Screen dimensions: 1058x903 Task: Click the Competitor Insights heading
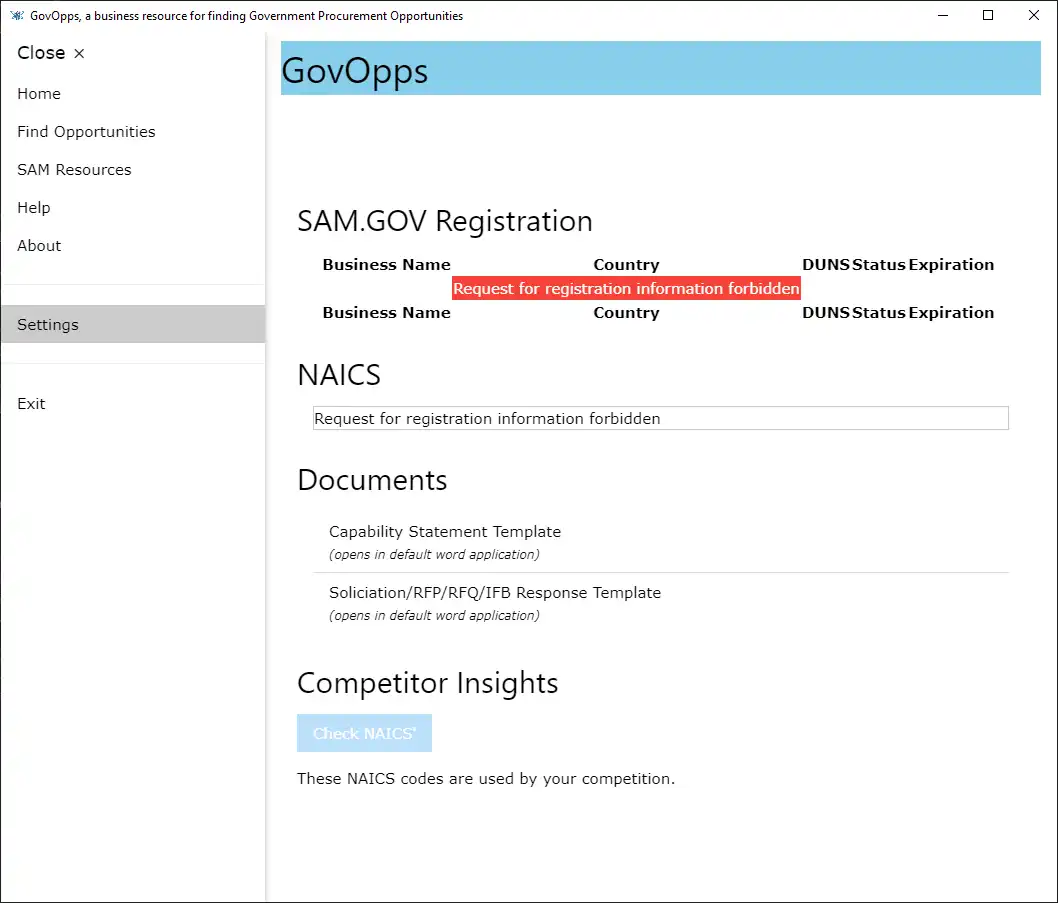click(428, 682)
